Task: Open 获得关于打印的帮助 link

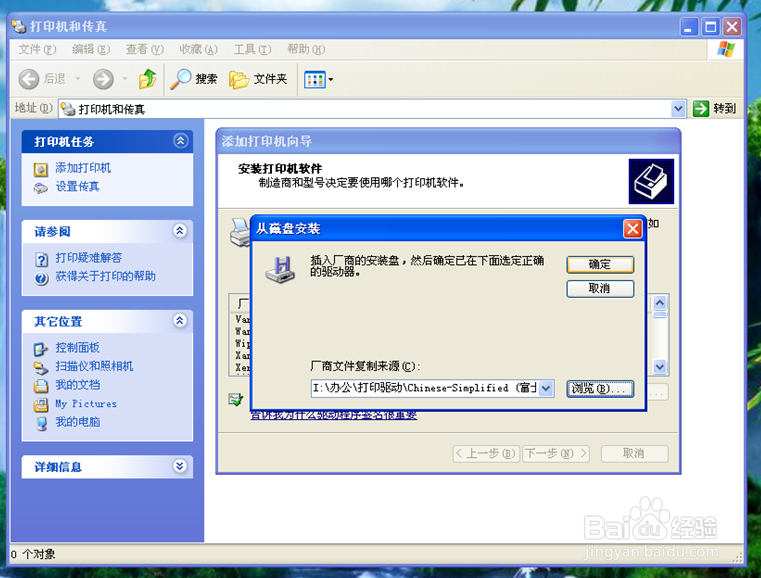Action: pos(105,276)
